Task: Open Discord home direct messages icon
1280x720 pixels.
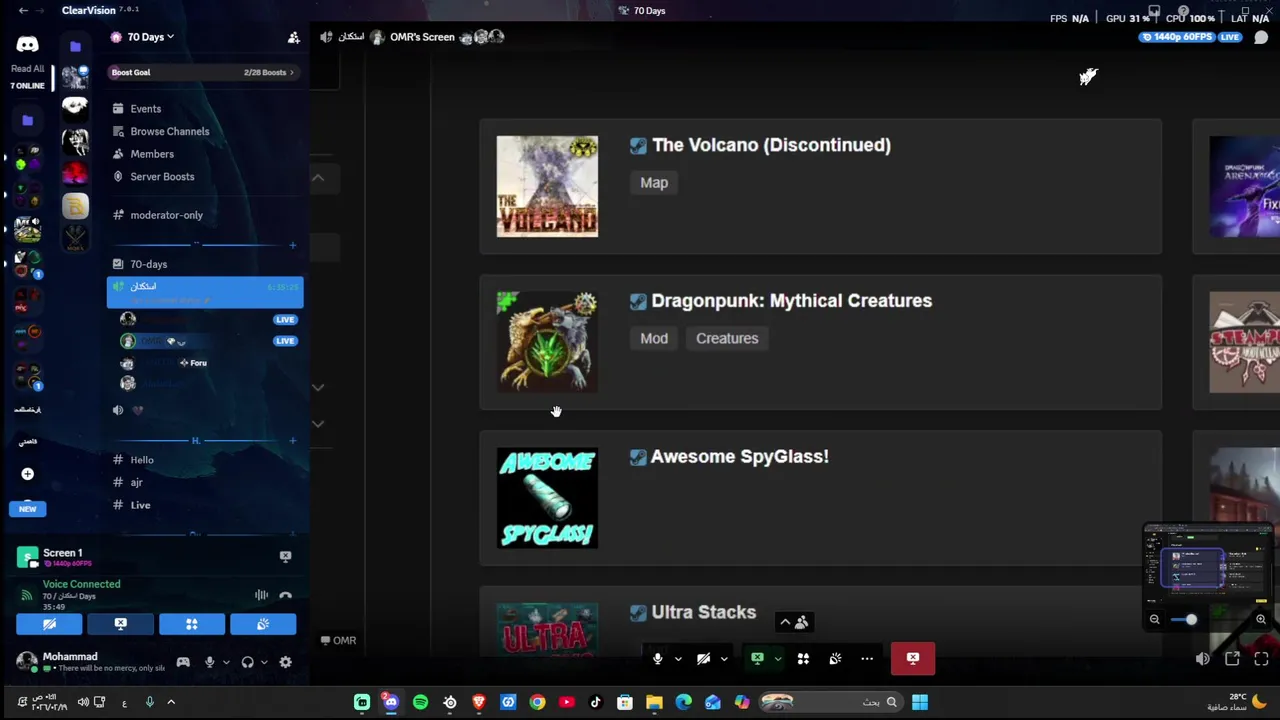Action: tap(27, 45)
